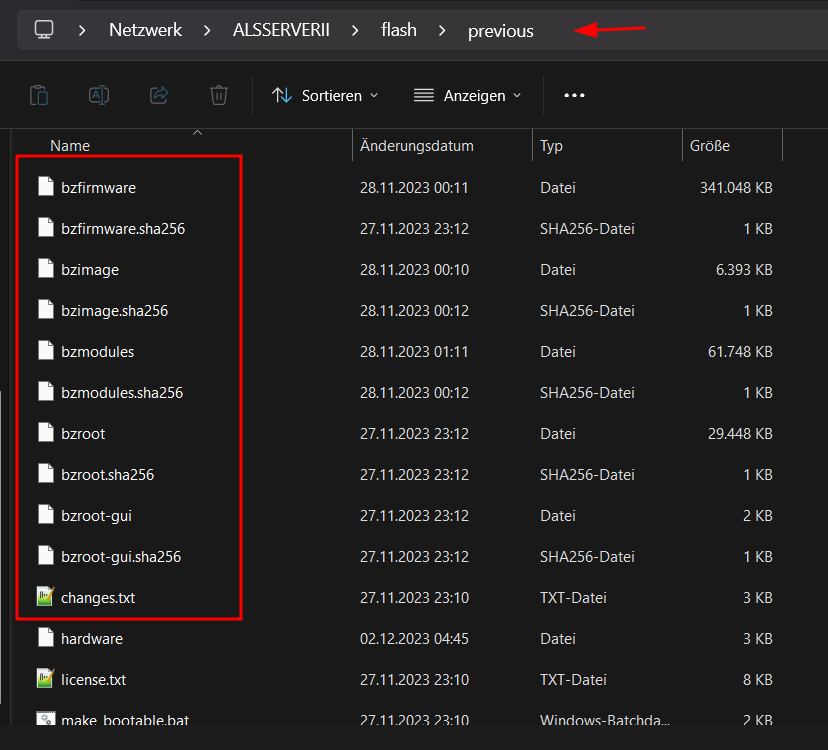The height and width of the screenshot is (750, 828).
Task: Open the Sortieren dropdown
Action: 325,96
